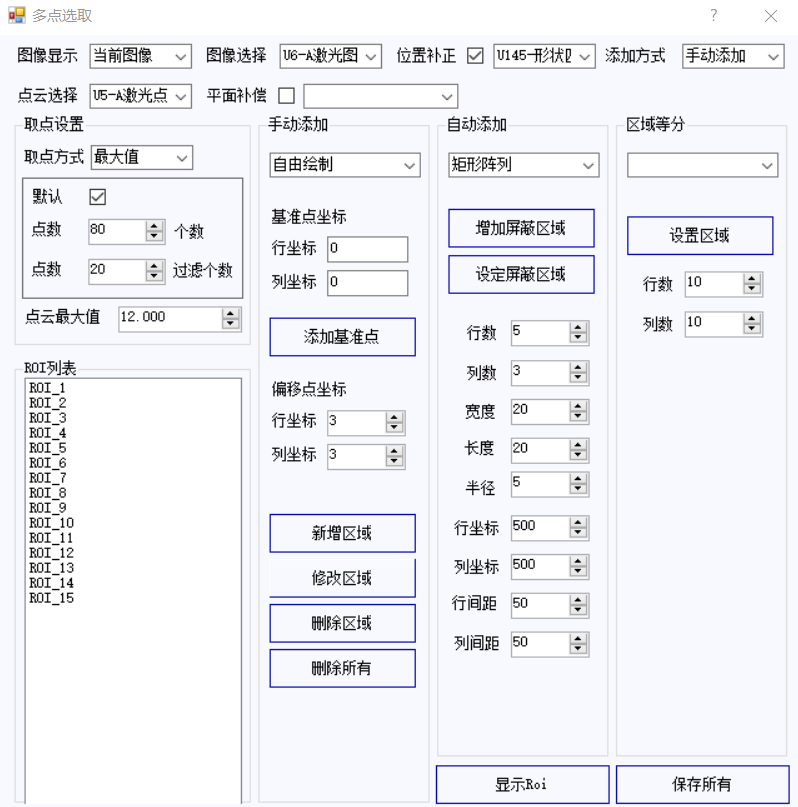
Task: Click the app icon in title bar
Action: click(16, 16)
